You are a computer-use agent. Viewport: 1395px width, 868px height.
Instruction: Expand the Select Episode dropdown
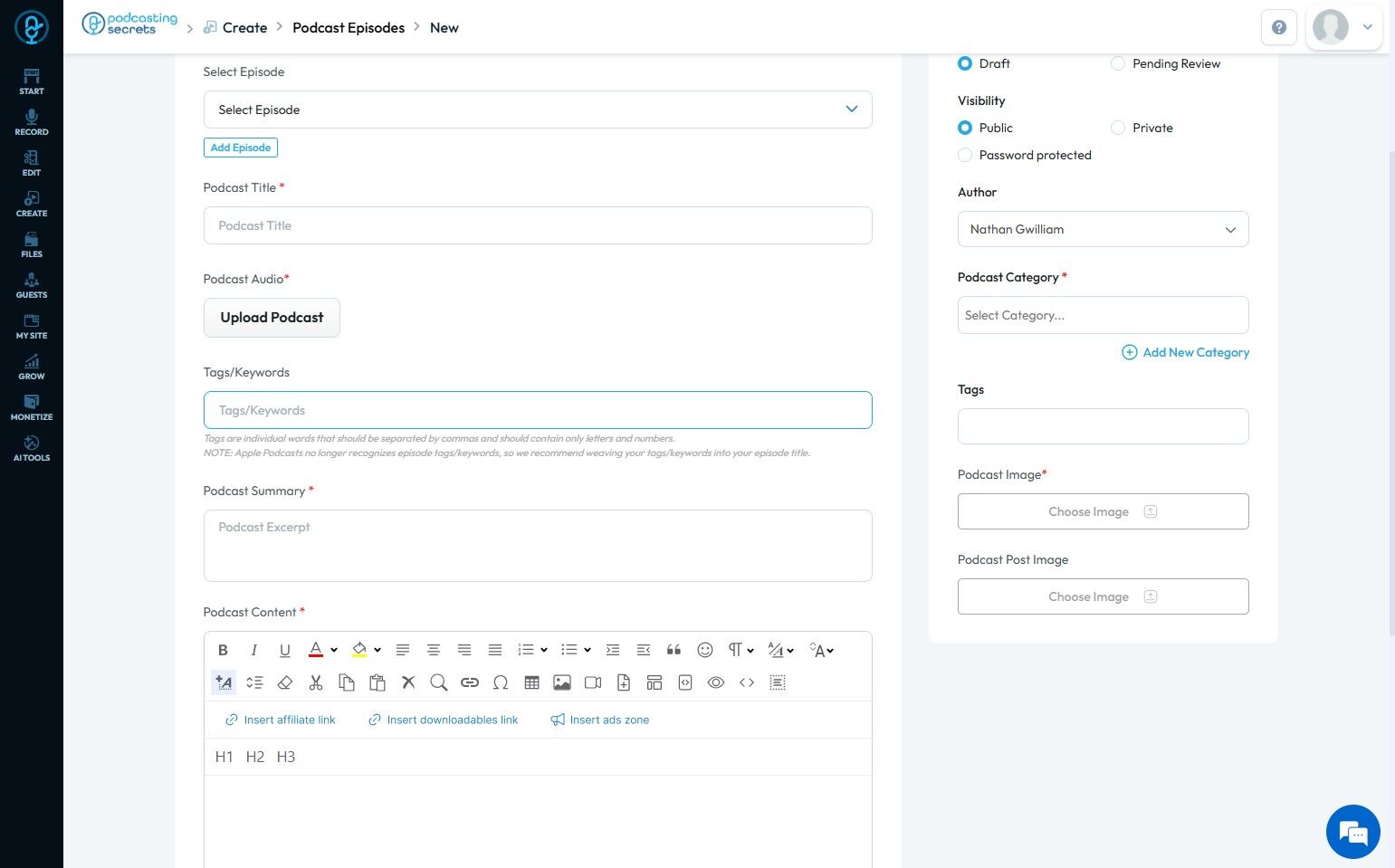[538, 110]
